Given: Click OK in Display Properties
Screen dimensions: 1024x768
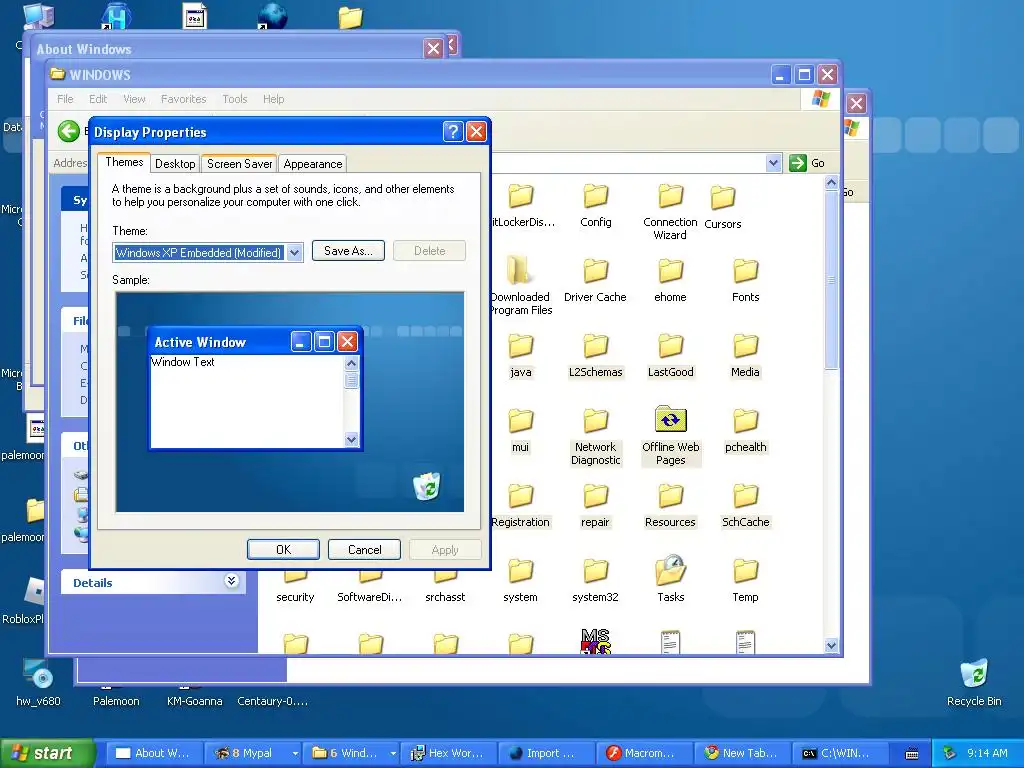Looking at the screenshot, I should (x=283, y=550).
